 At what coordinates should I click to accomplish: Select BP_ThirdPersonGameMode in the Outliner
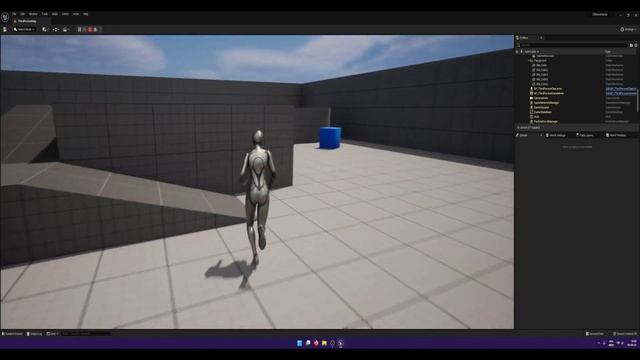(x=549, y=93)
